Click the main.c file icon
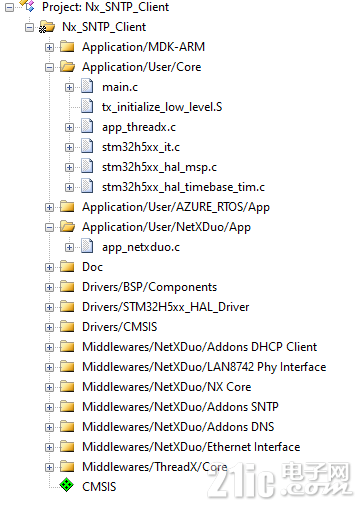 pyautogui.click(x=87, y=86)
